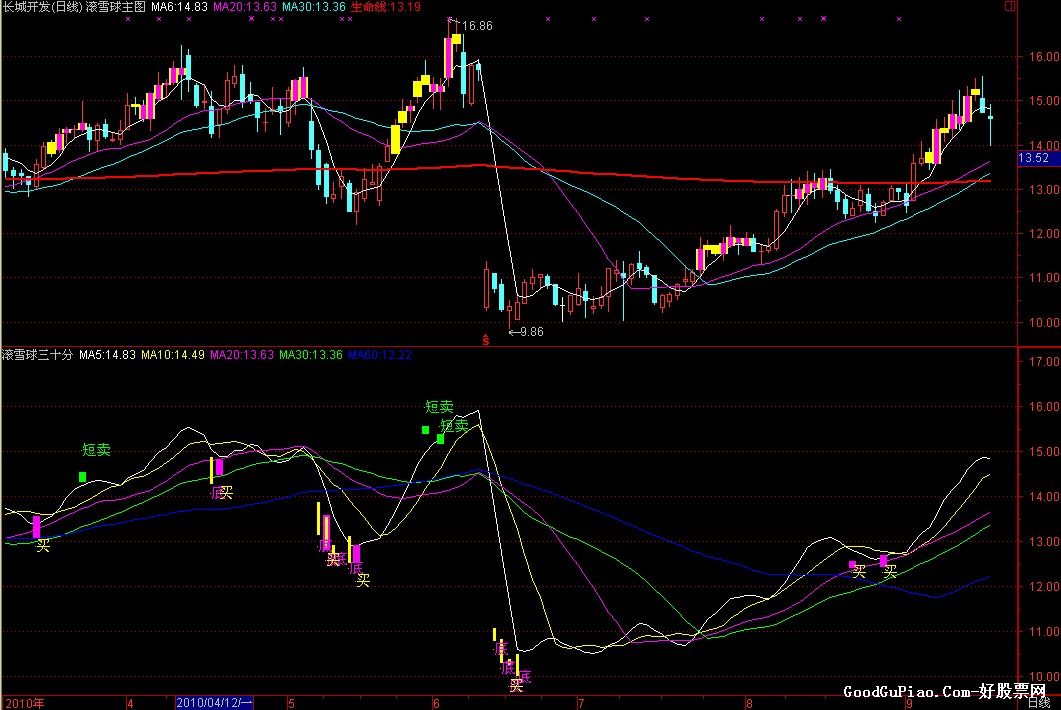Click MA20:13.63 in the lower panel header
The height and width of the screenshot is (710, 1061).
[x=242, y=355]
